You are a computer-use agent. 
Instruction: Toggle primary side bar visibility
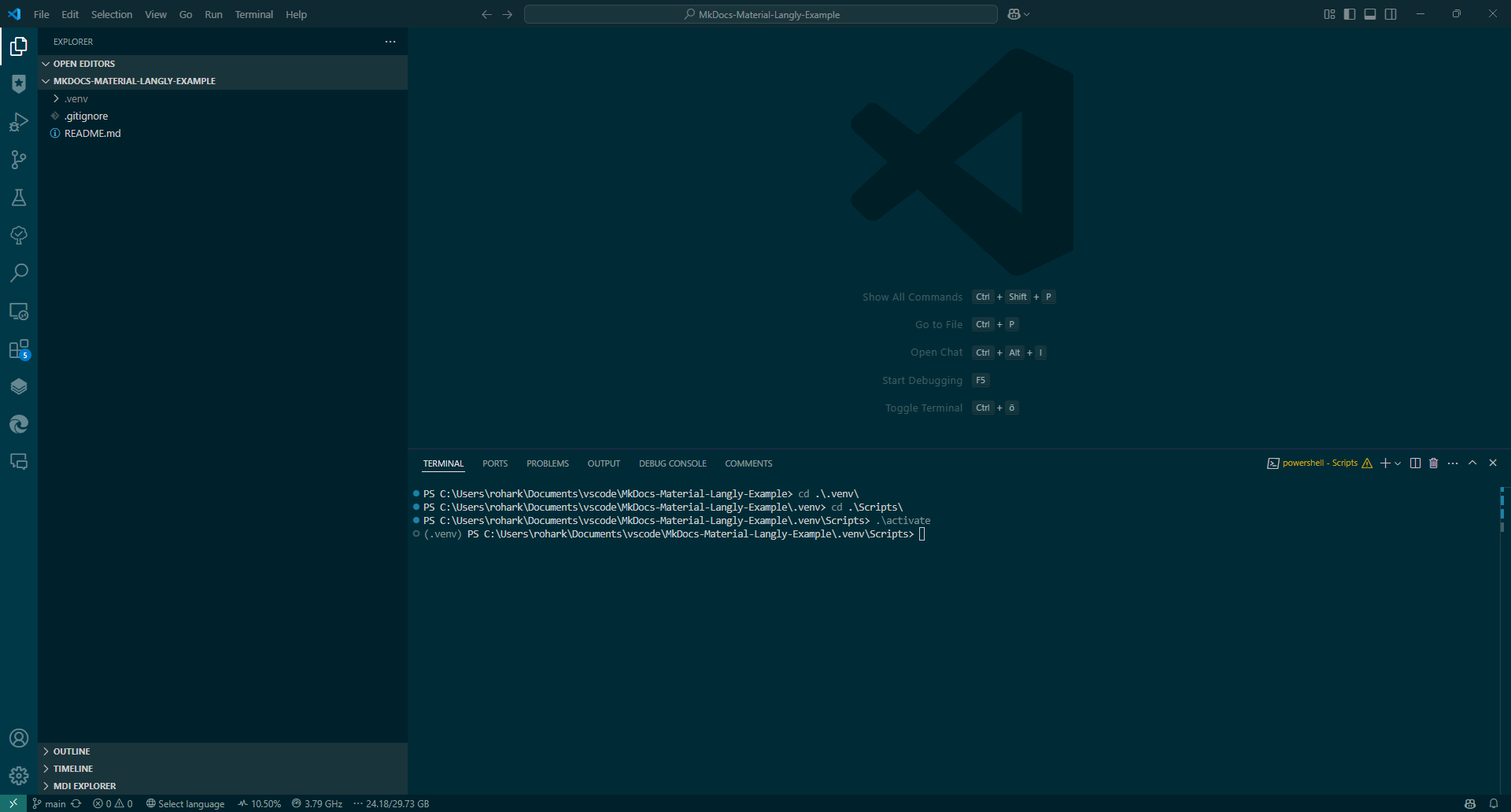[1350, 14]
